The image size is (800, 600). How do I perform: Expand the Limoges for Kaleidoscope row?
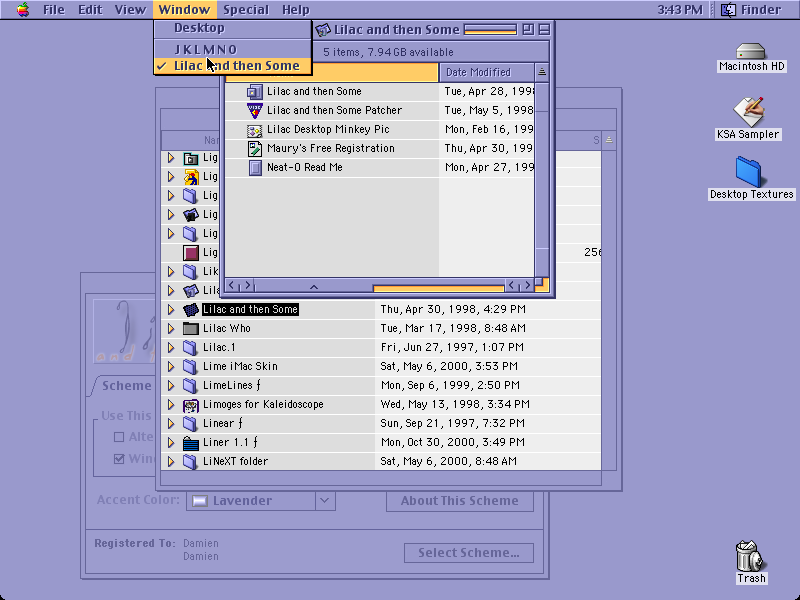(x=171, y=405)
